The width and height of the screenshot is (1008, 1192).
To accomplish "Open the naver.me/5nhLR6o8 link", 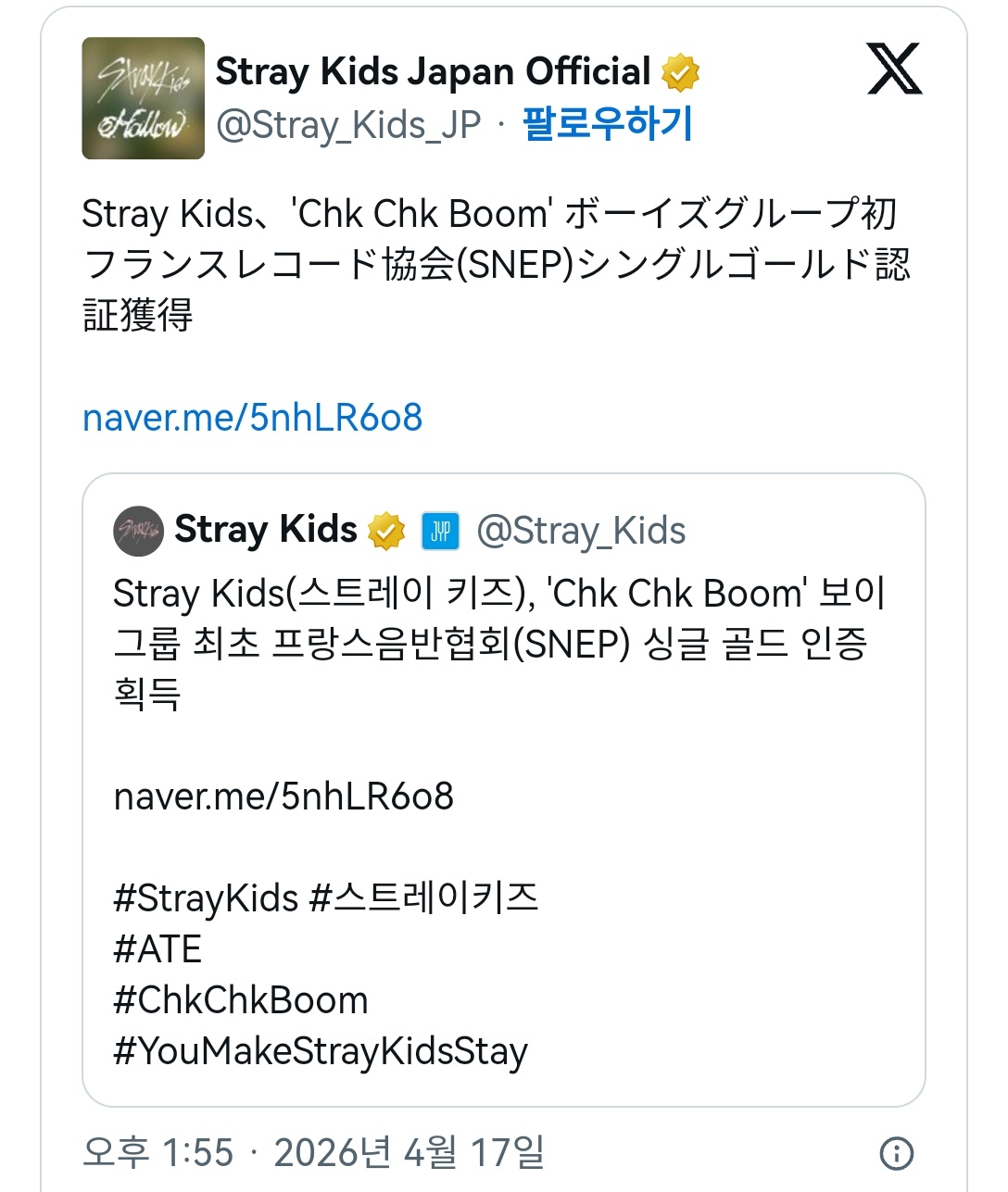I will (251, 419).
